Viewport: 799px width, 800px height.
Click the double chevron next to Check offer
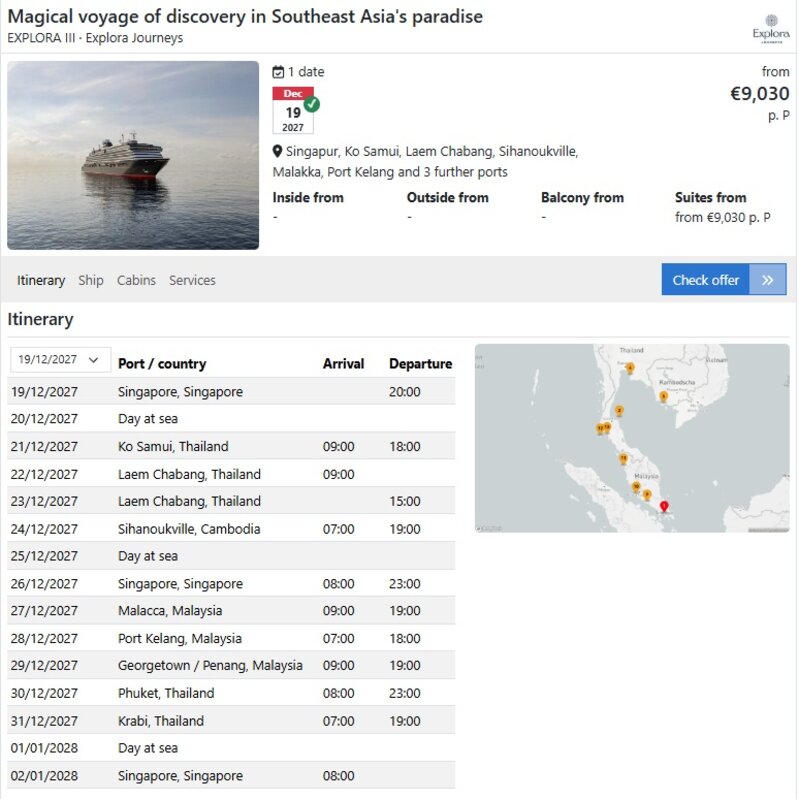[767, 280]
